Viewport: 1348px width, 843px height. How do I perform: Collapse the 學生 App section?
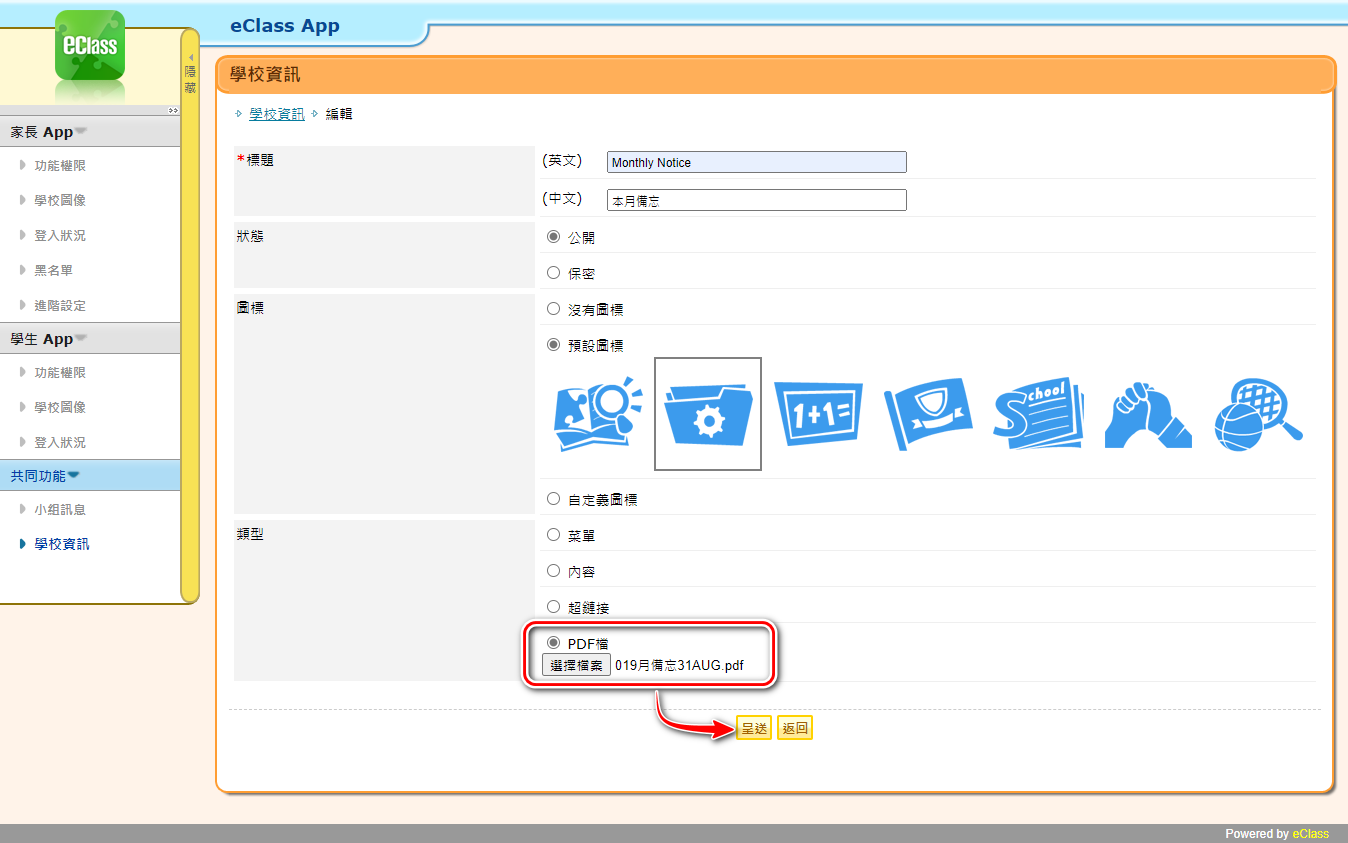click(x=90, y=339)
